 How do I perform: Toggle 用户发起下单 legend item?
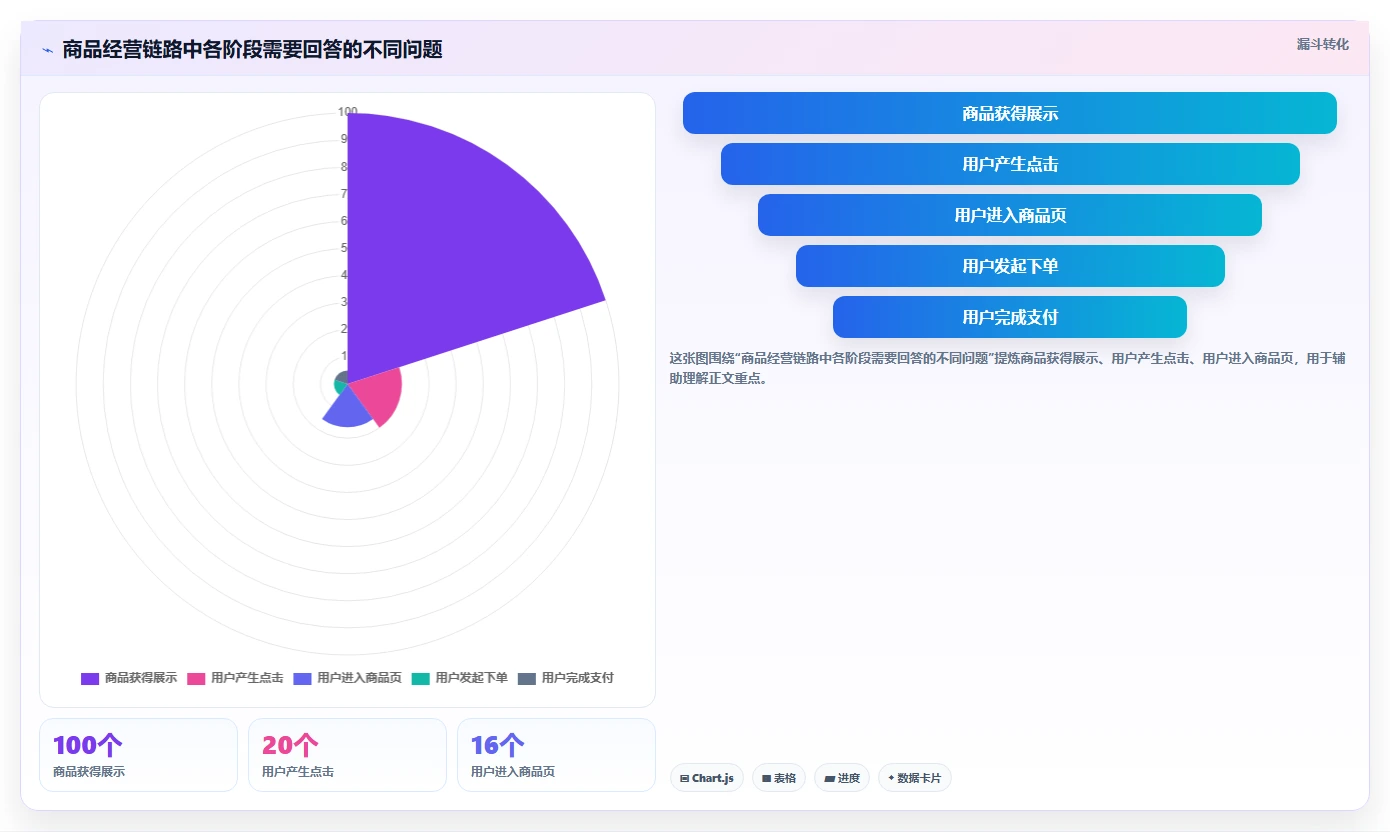(459, 678)
